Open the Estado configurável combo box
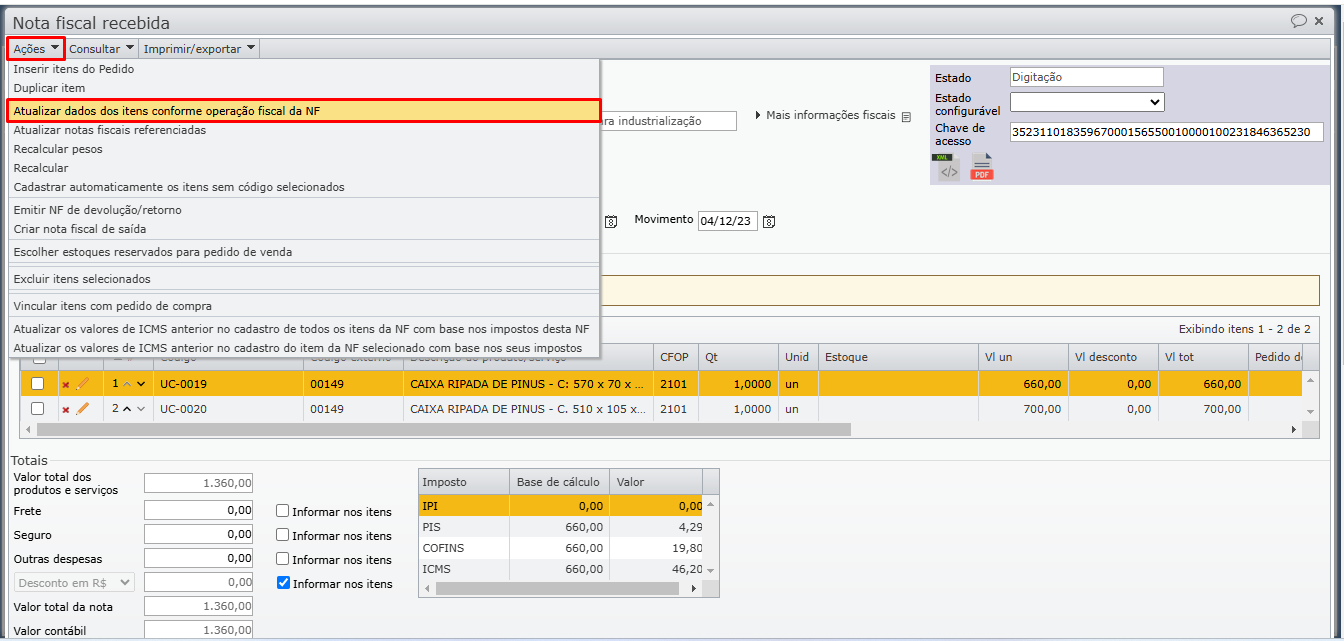 click(x=1087, y=102)
